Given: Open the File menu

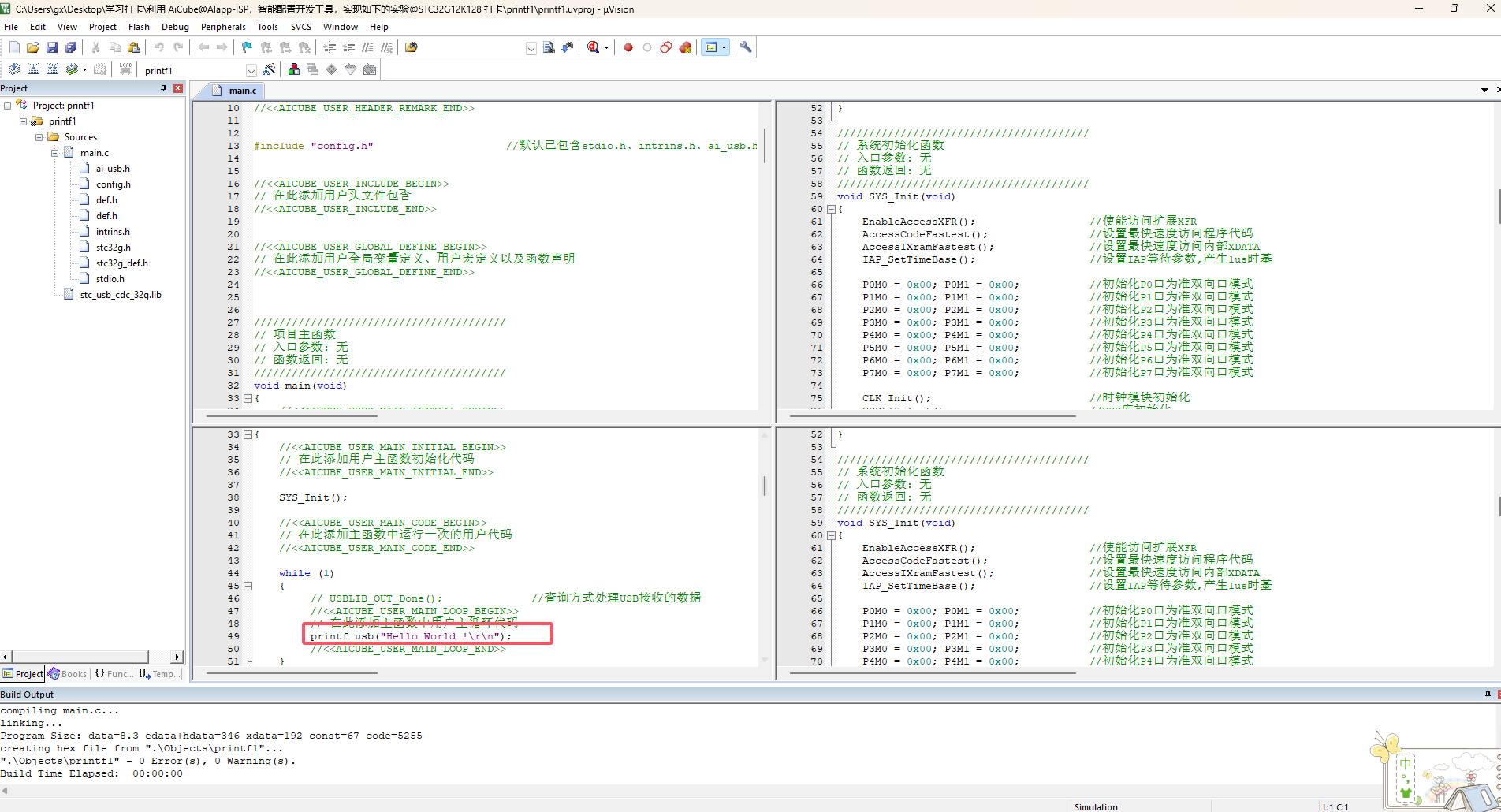Looking at the screenshot, I should 11,27.
